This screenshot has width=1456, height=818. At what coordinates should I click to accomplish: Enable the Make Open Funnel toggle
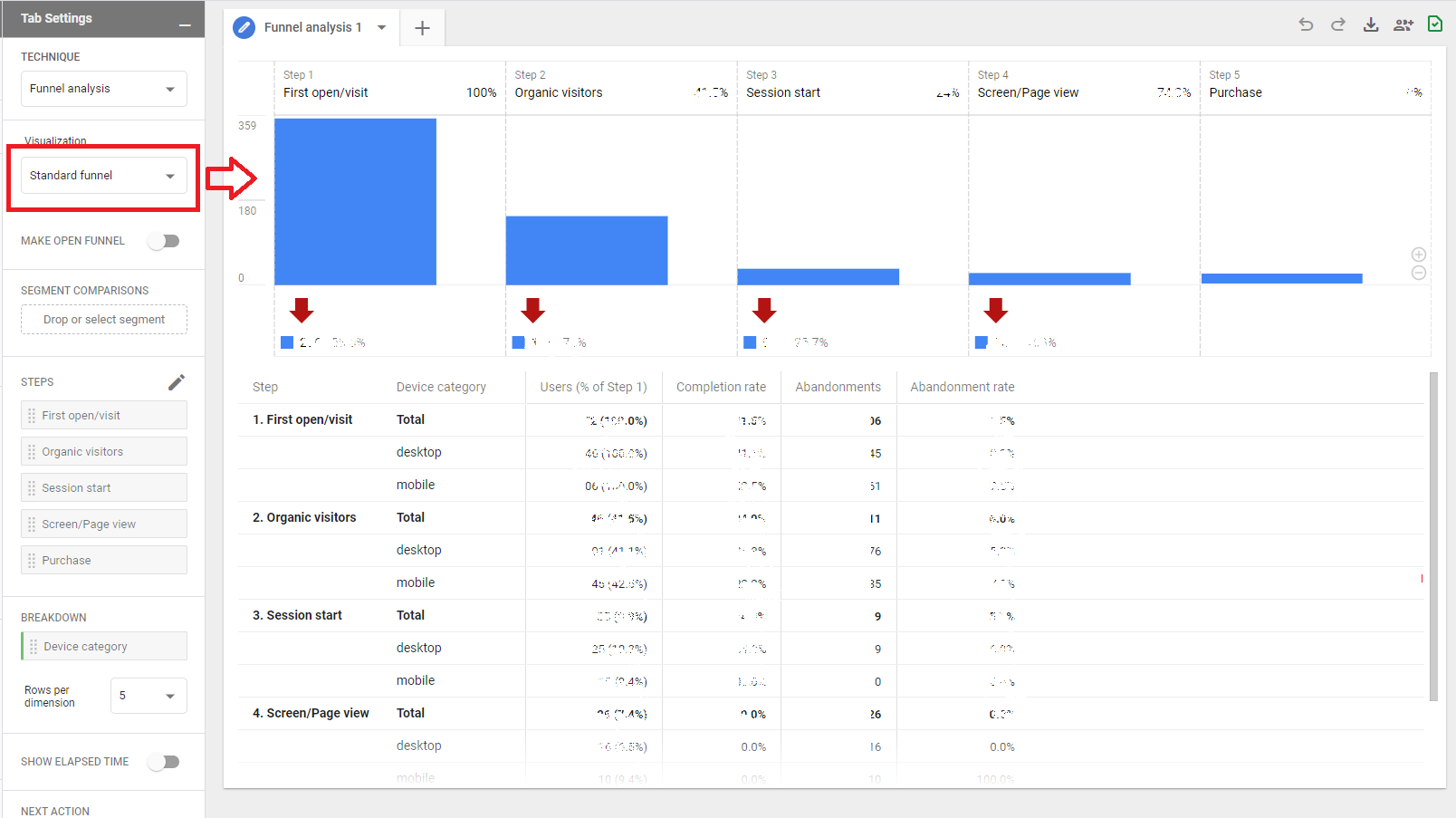click(165, 241)
